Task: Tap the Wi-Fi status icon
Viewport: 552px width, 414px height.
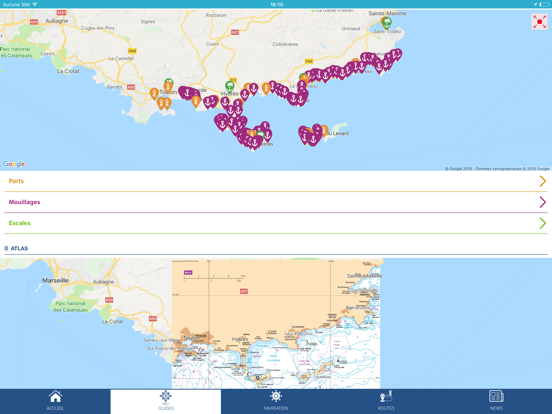Action: coord(34,4)
